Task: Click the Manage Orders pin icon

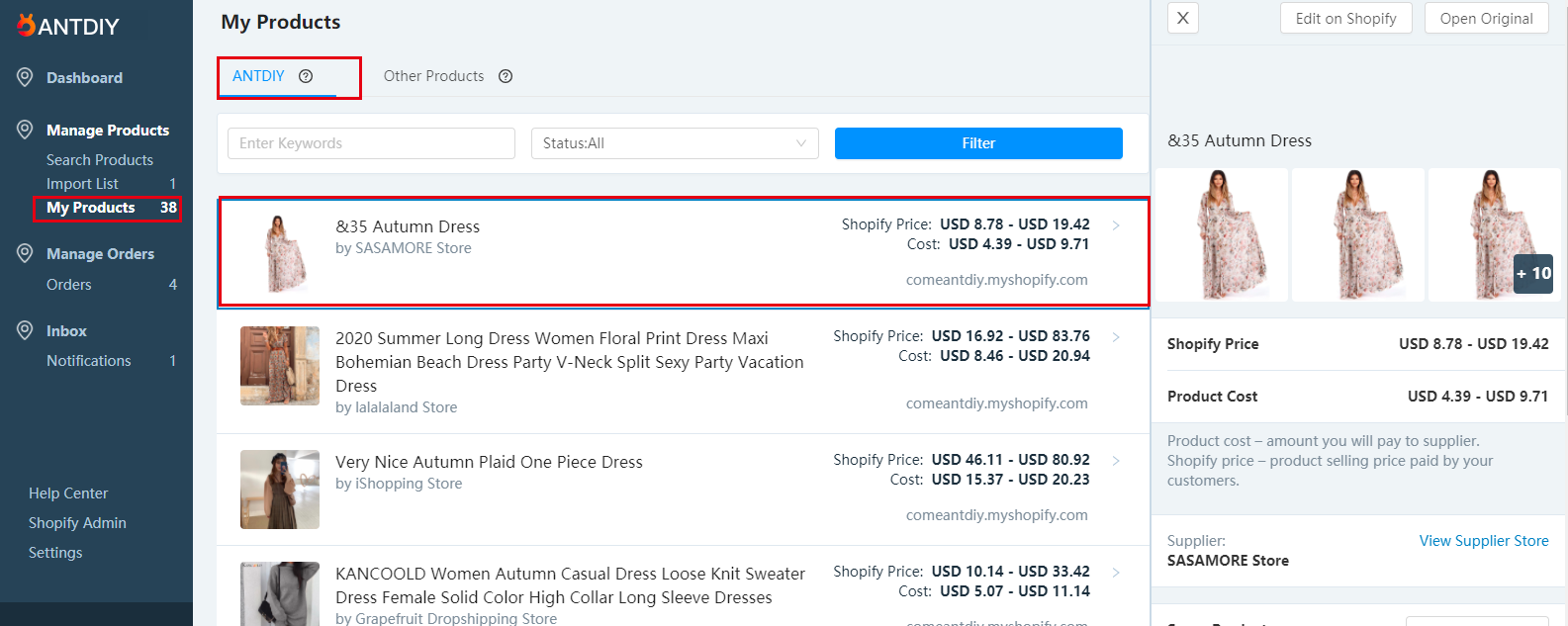Action: point(25,253)
